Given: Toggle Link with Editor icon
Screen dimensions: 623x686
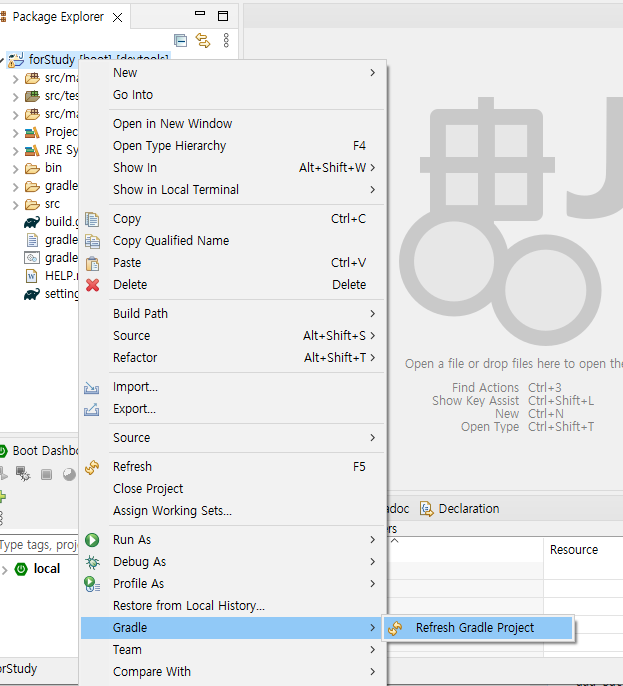Looking at the screenshot, I should pos(203,40).
